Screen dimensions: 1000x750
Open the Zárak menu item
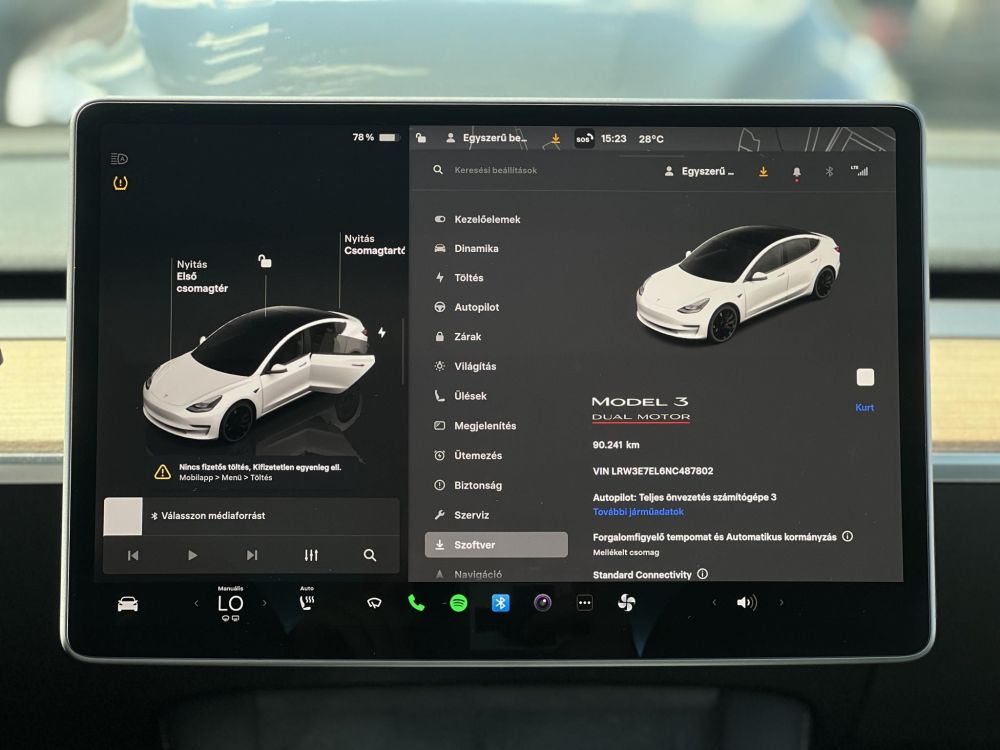[457, 337]
